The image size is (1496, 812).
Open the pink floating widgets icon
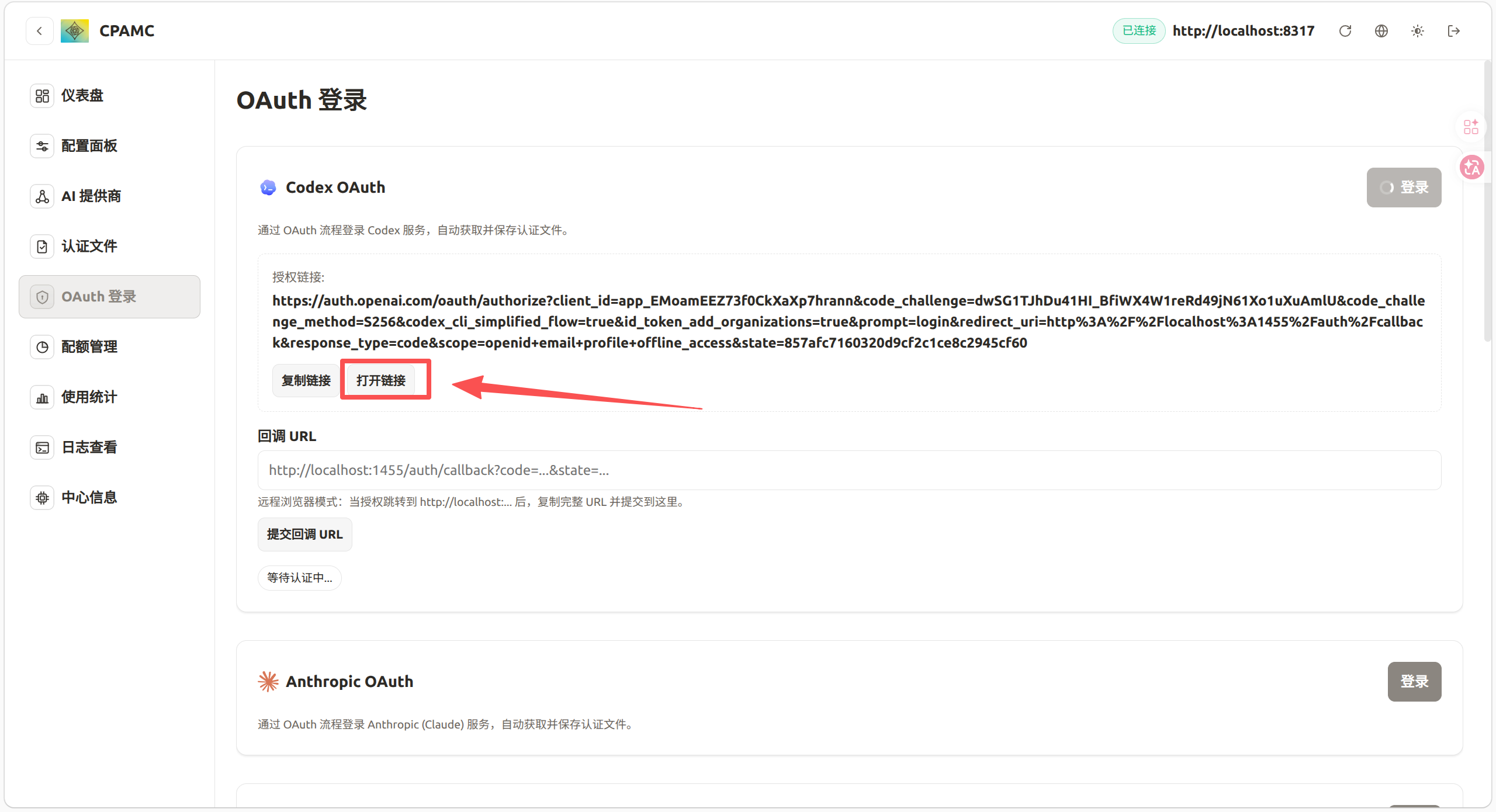1471,126
